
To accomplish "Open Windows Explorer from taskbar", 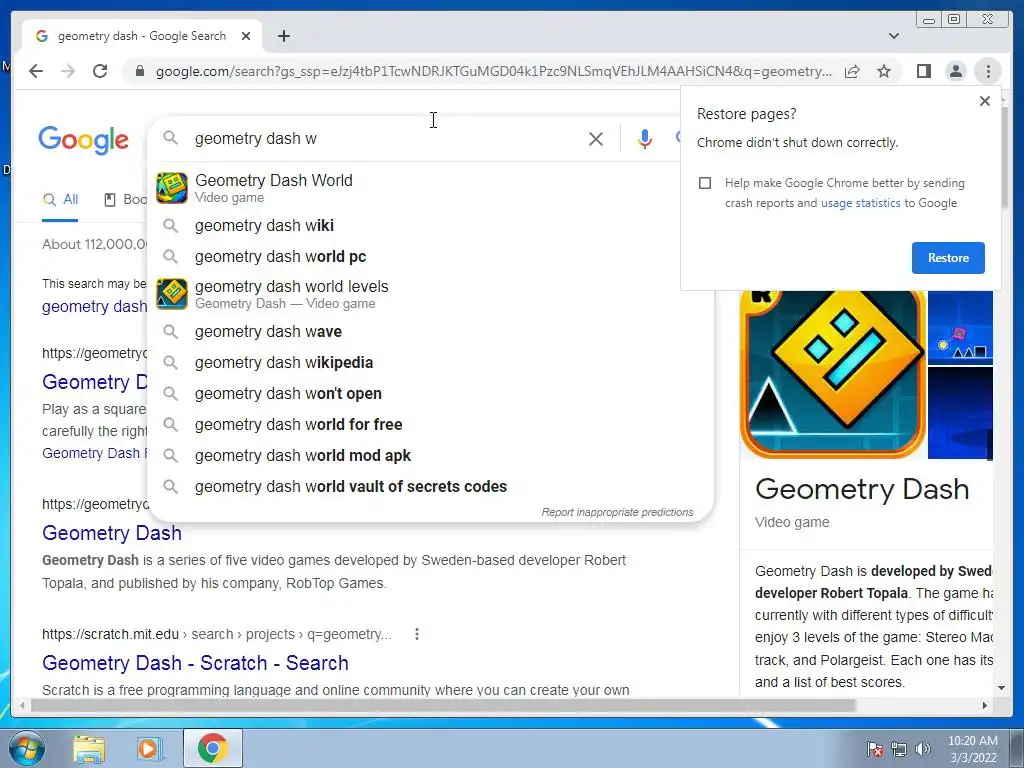I will 89,748.
